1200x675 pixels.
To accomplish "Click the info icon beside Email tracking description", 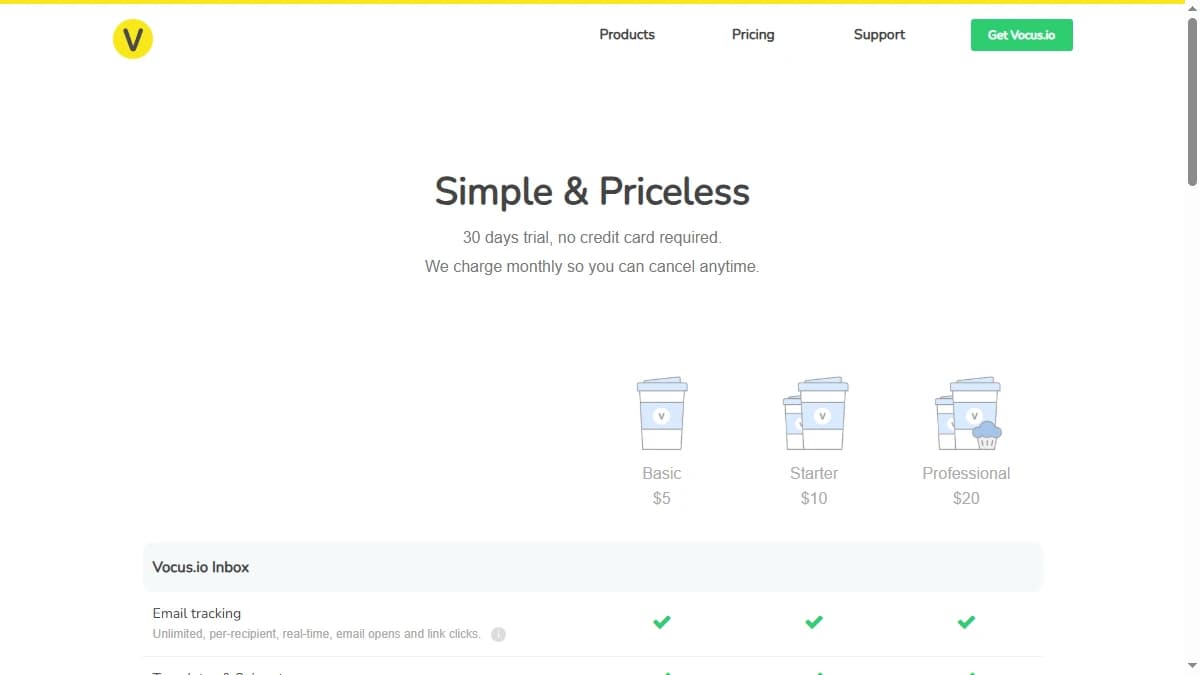I will [x=498, y=634].
